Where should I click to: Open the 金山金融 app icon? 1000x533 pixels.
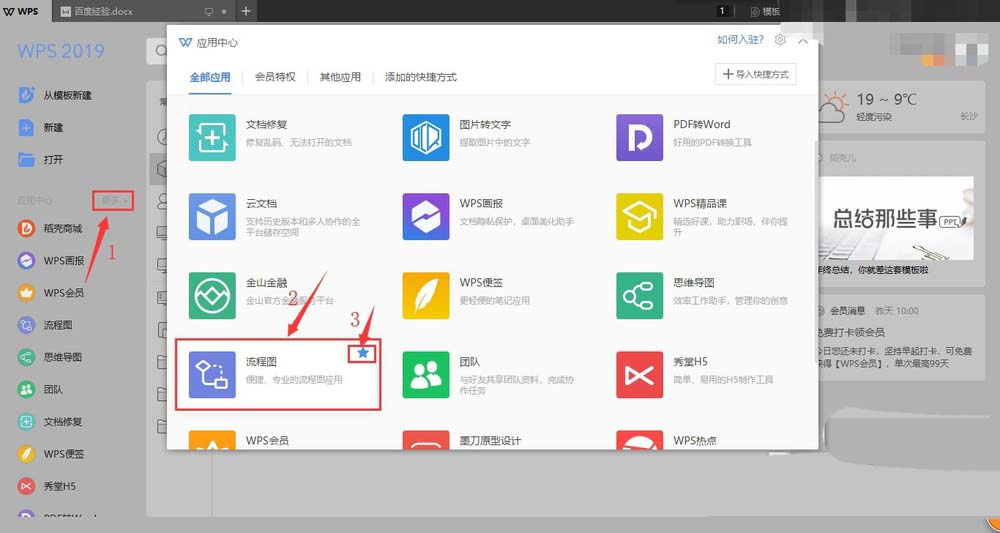(x=212, y=296)
